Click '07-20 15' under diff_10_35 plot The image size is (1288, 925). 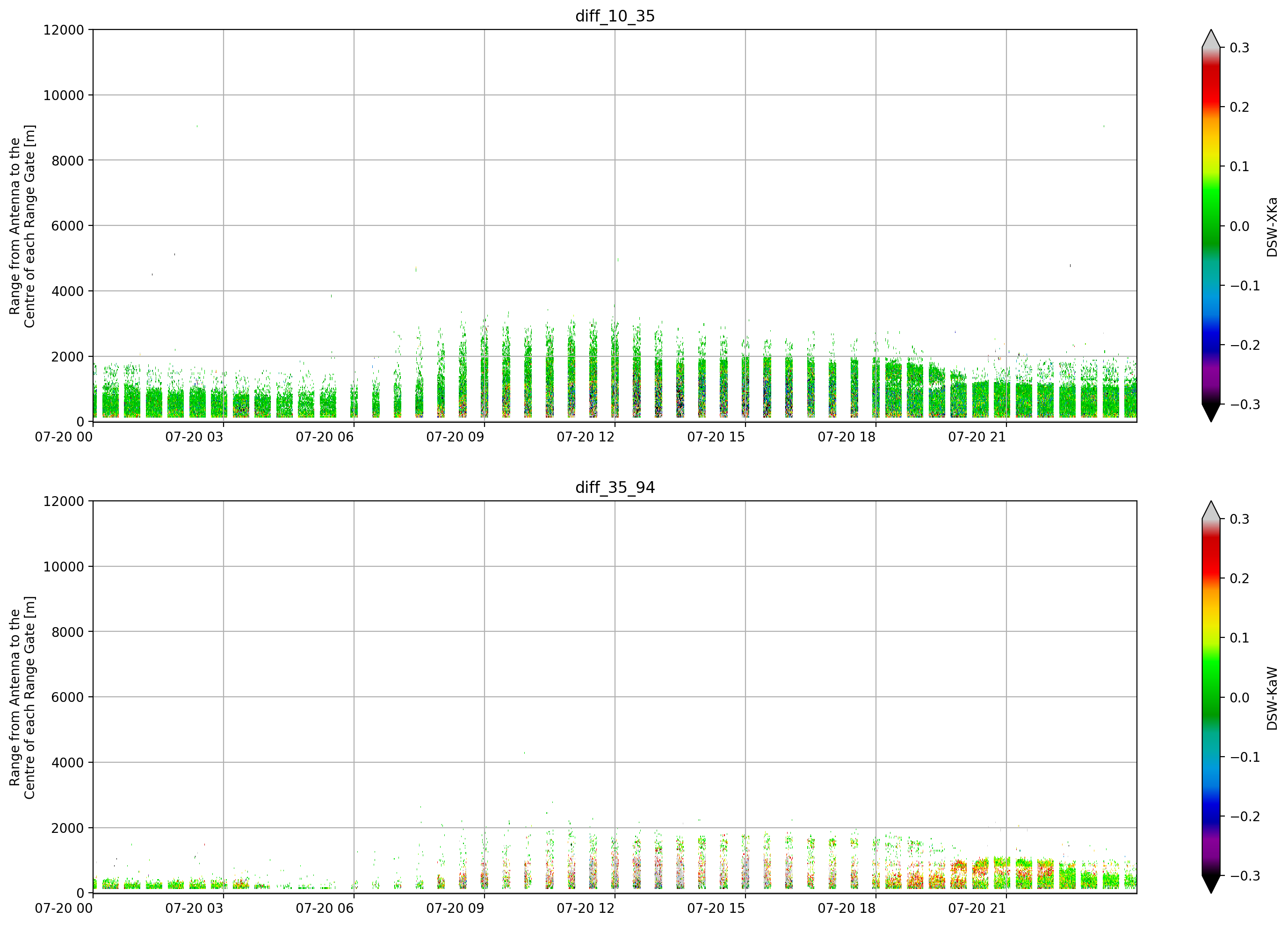716,437
